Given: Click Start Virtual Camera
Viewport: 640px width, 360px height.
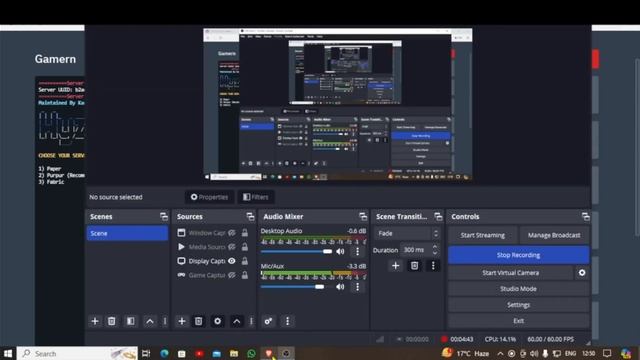Looking at the screenshot, I should (x=510, y=273).
